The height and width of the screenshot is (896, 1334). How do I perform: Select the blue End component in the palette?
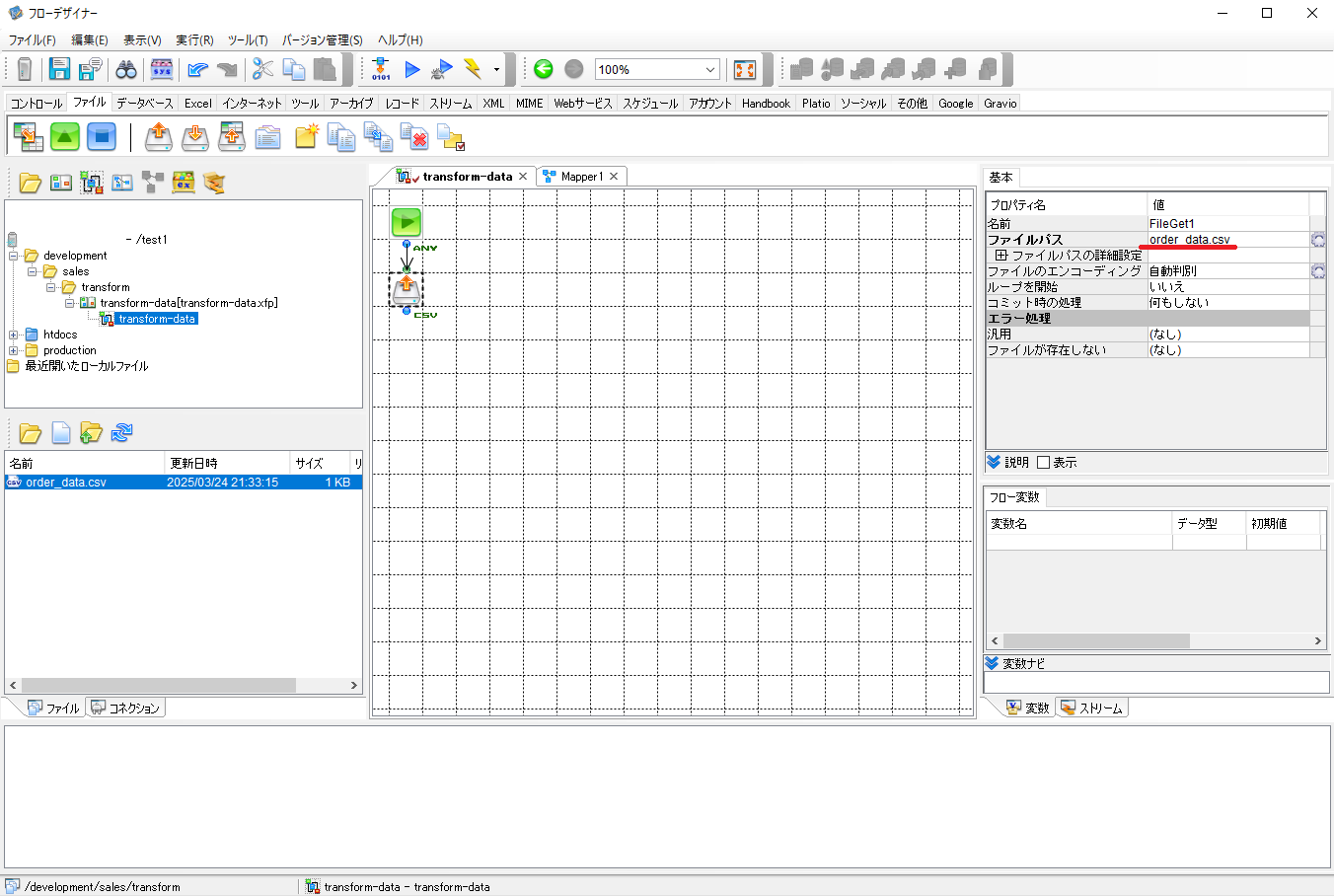click(102, 136)
